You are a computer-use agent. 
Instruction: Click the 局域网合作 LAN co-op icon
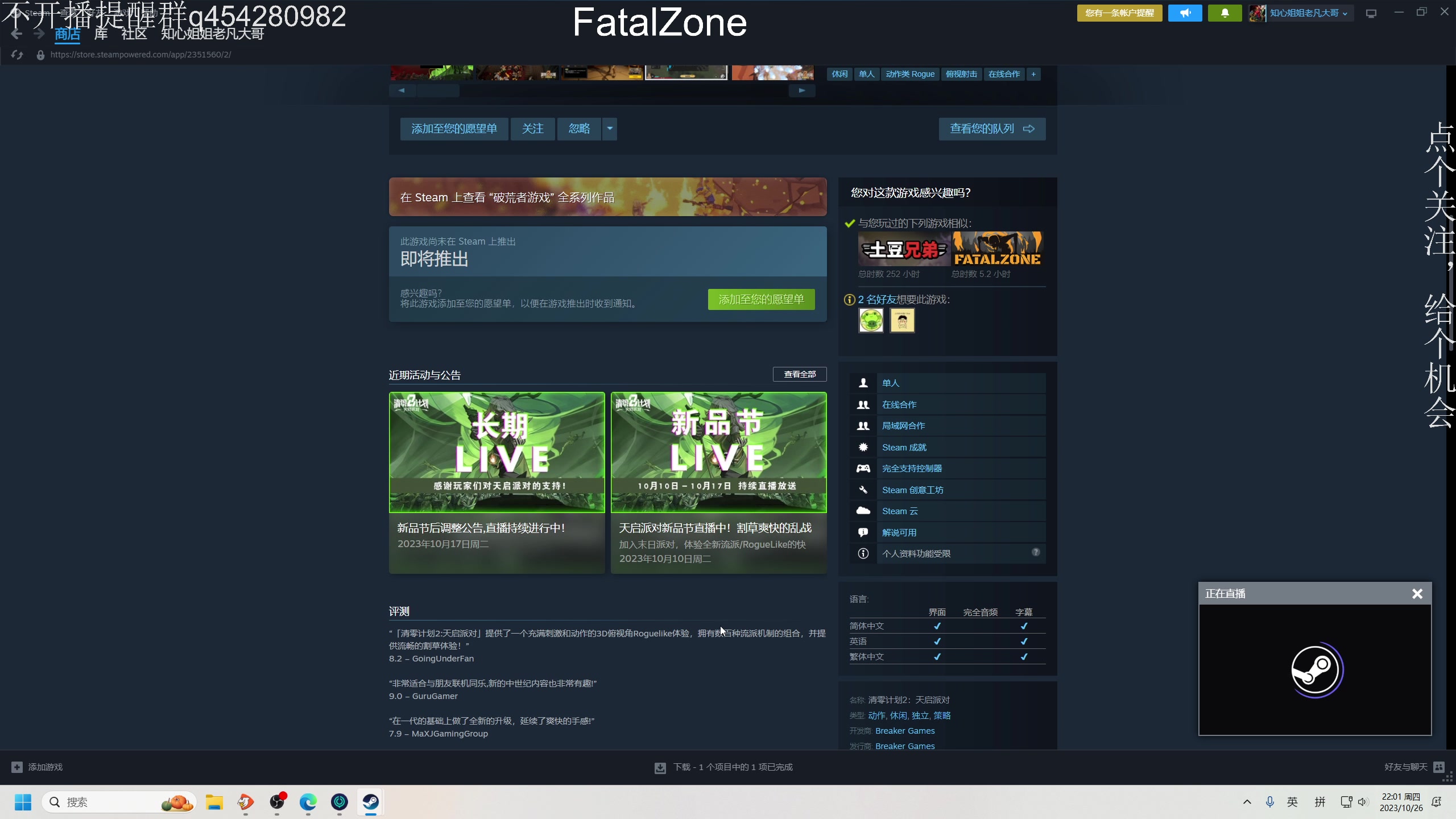(x=863, y=426)
